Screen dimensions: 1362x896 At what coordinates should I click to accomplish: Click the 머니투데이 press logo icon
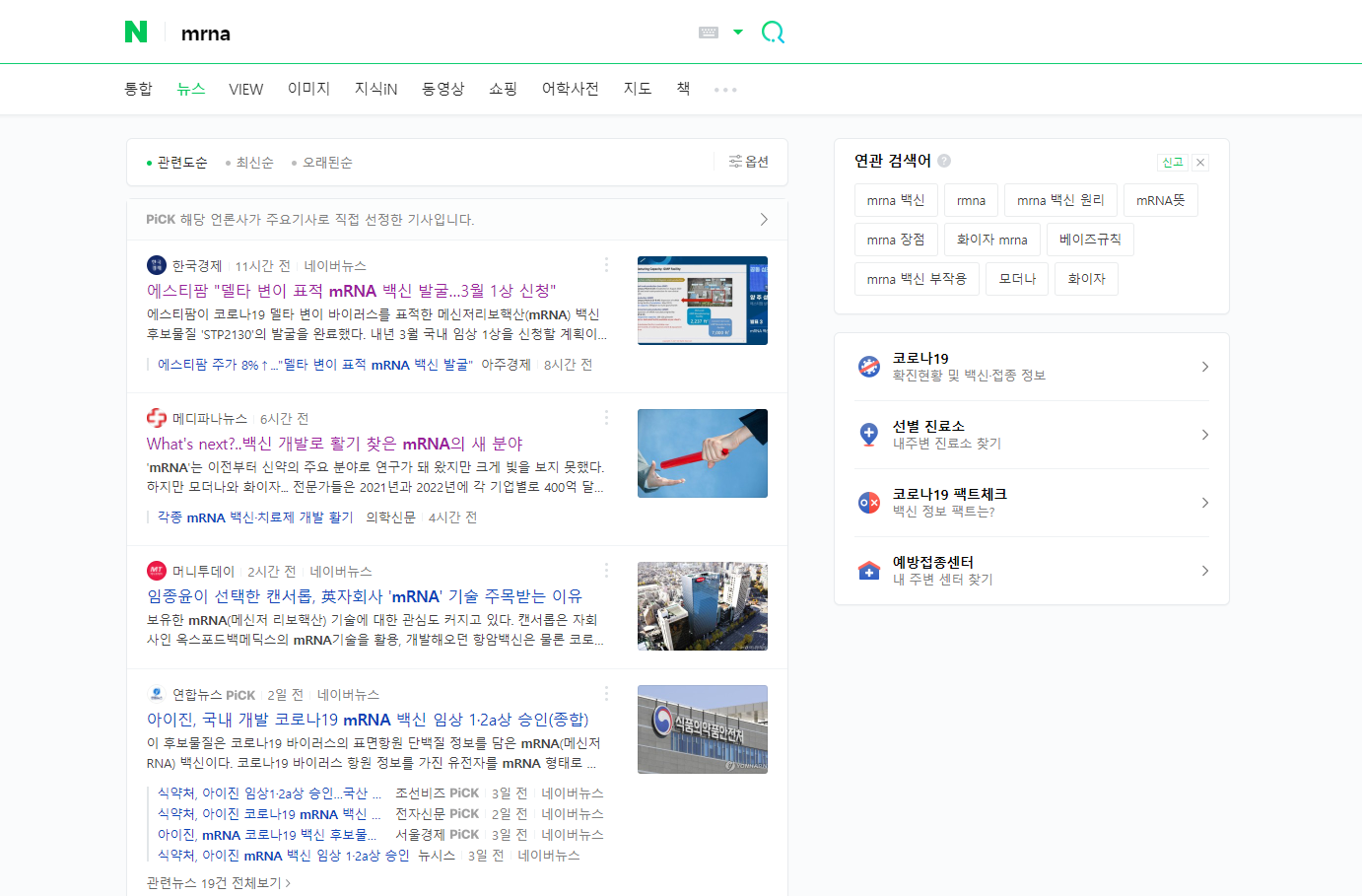coord(157,571)
